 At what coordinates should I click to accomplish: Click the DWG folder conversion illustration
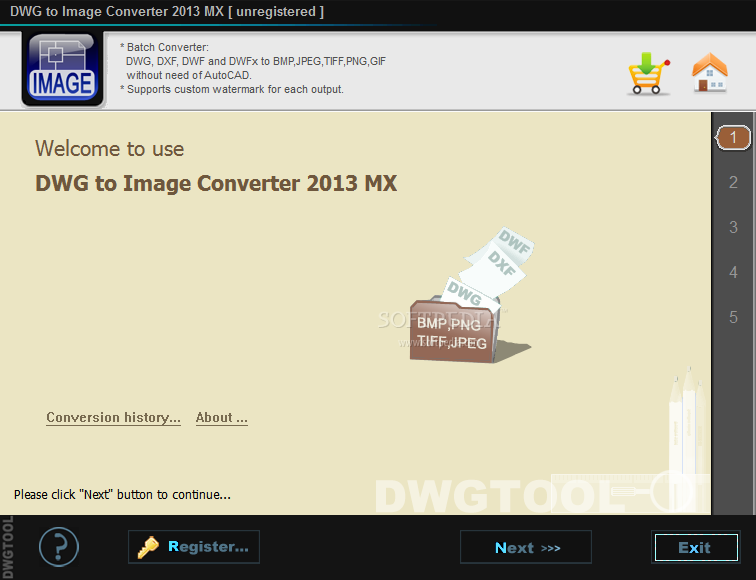click(x=470, y=295)
